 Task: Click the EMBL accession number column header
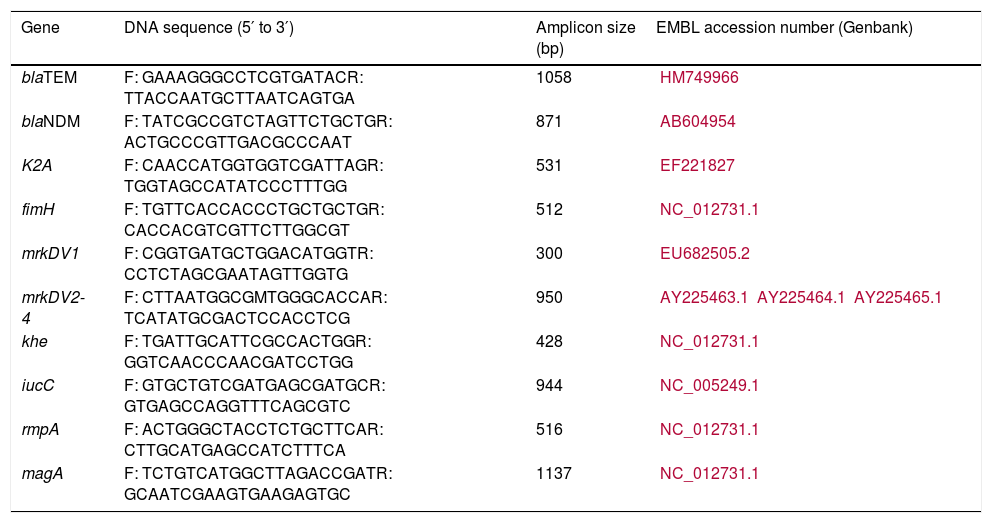coord(784,29)
